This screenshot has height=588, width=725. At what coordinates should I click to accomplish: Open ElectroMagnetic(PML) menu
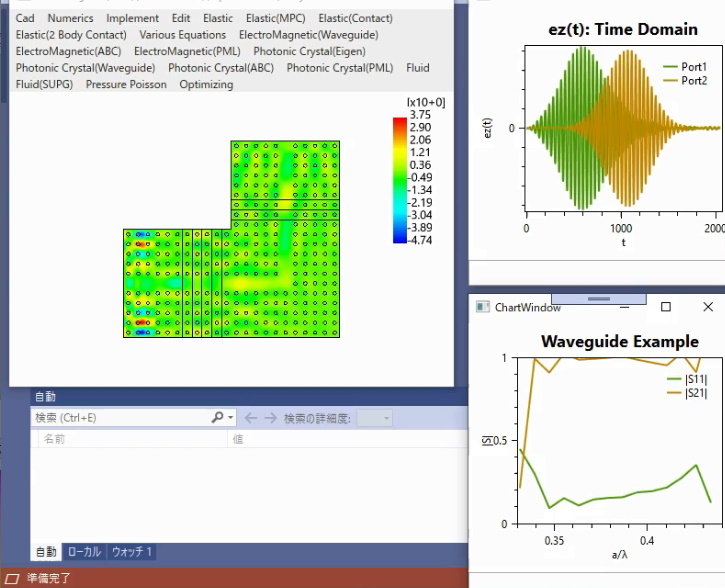click(x=187, y=51)
